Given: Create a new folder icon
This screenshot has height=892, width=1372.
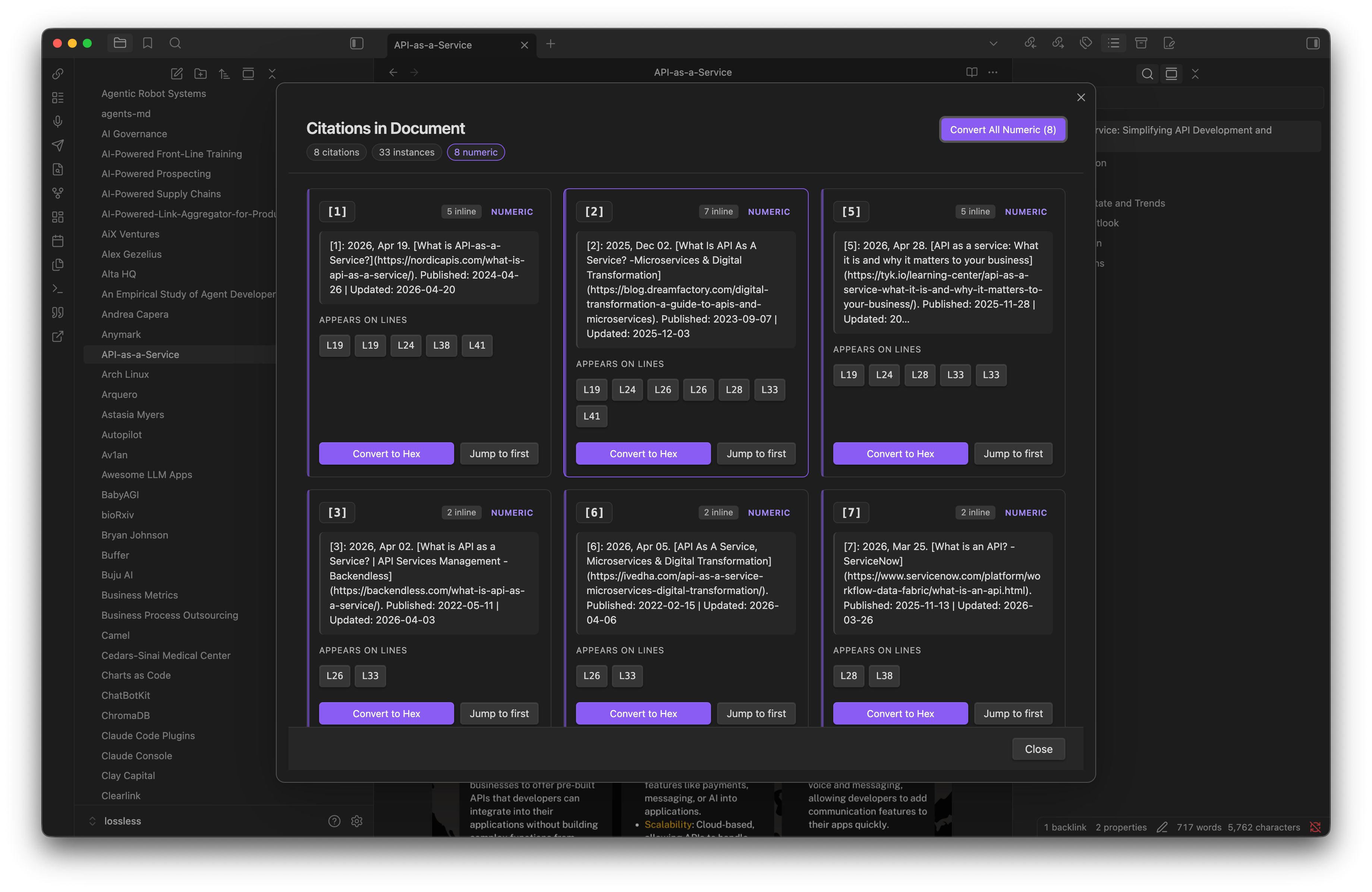Looking at the screenshot, I should point(201,73).
